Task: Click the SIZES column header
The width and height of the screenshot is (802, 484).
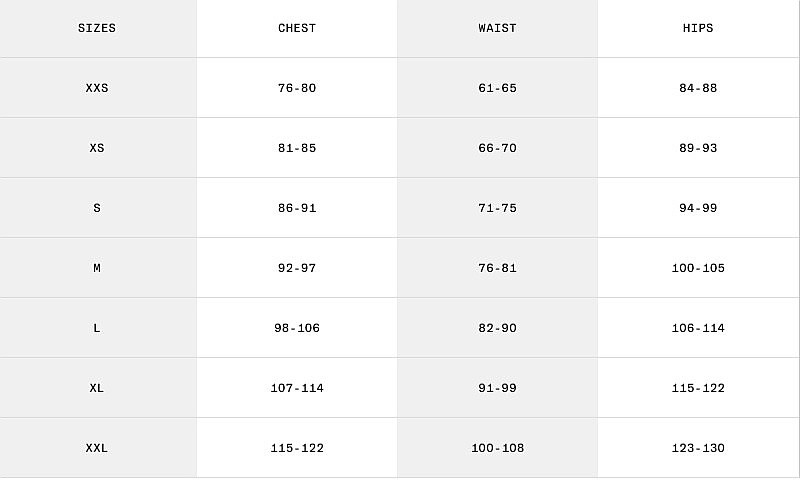Action: (x=97, y=28)
